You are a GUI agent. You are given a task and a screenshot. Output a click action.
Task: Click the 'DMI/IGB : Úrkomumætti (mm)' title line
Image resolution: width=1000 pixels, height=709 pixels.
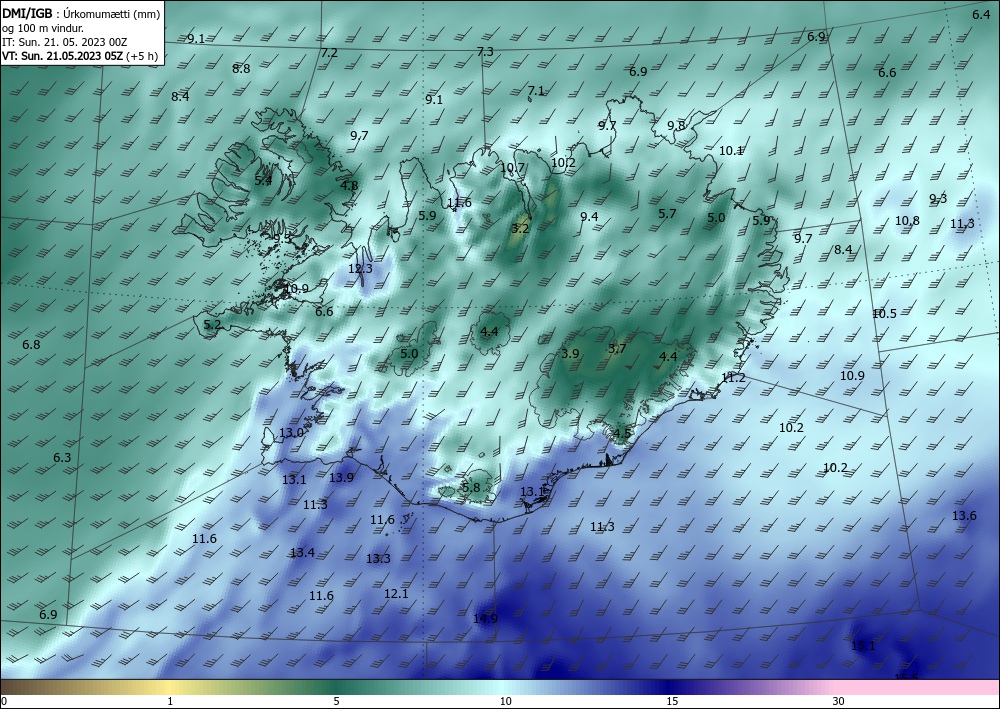80,13
